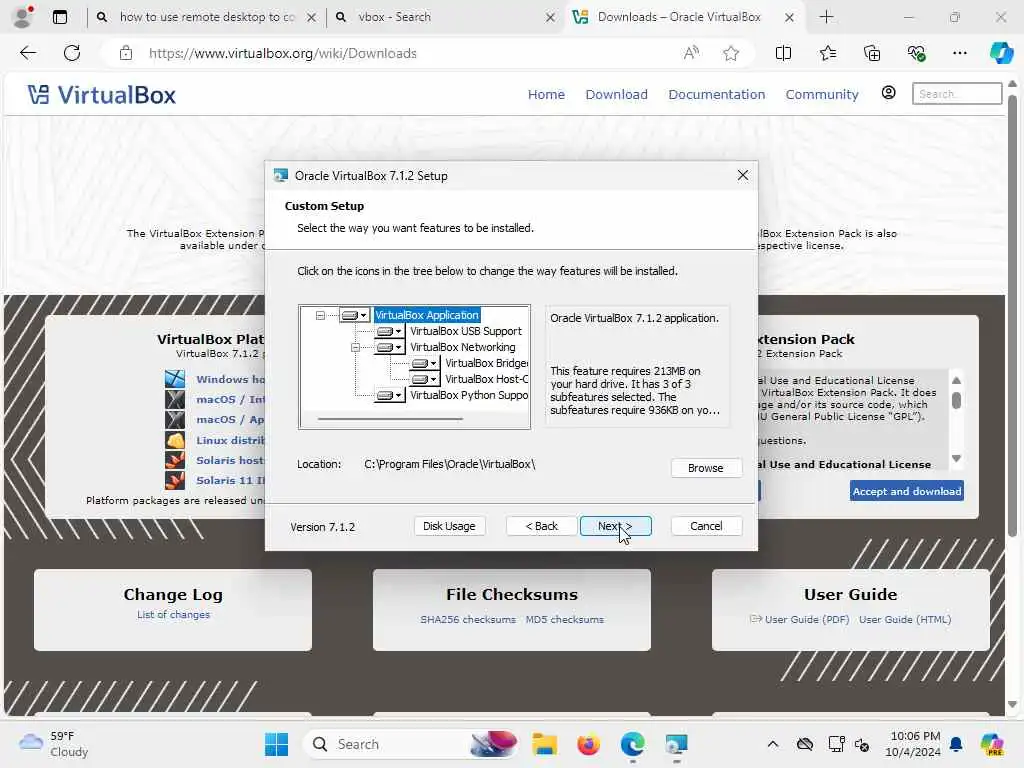Open the VirtualBox Host-Only feature dropdown
The image size is (1024, 768).
pyautogui.click(x=425, y=379)
